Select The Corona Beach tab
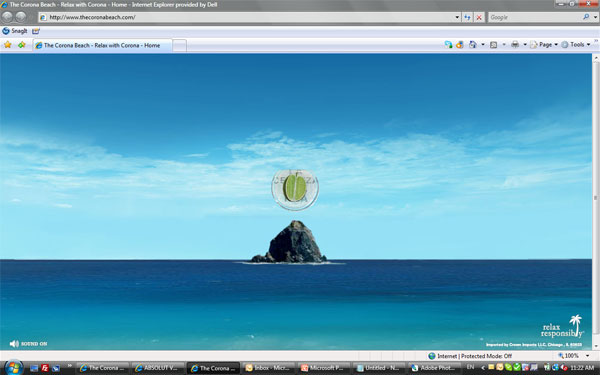Viewport: 600px width, 375px height. pyautogui.click(x=102, y=45)
